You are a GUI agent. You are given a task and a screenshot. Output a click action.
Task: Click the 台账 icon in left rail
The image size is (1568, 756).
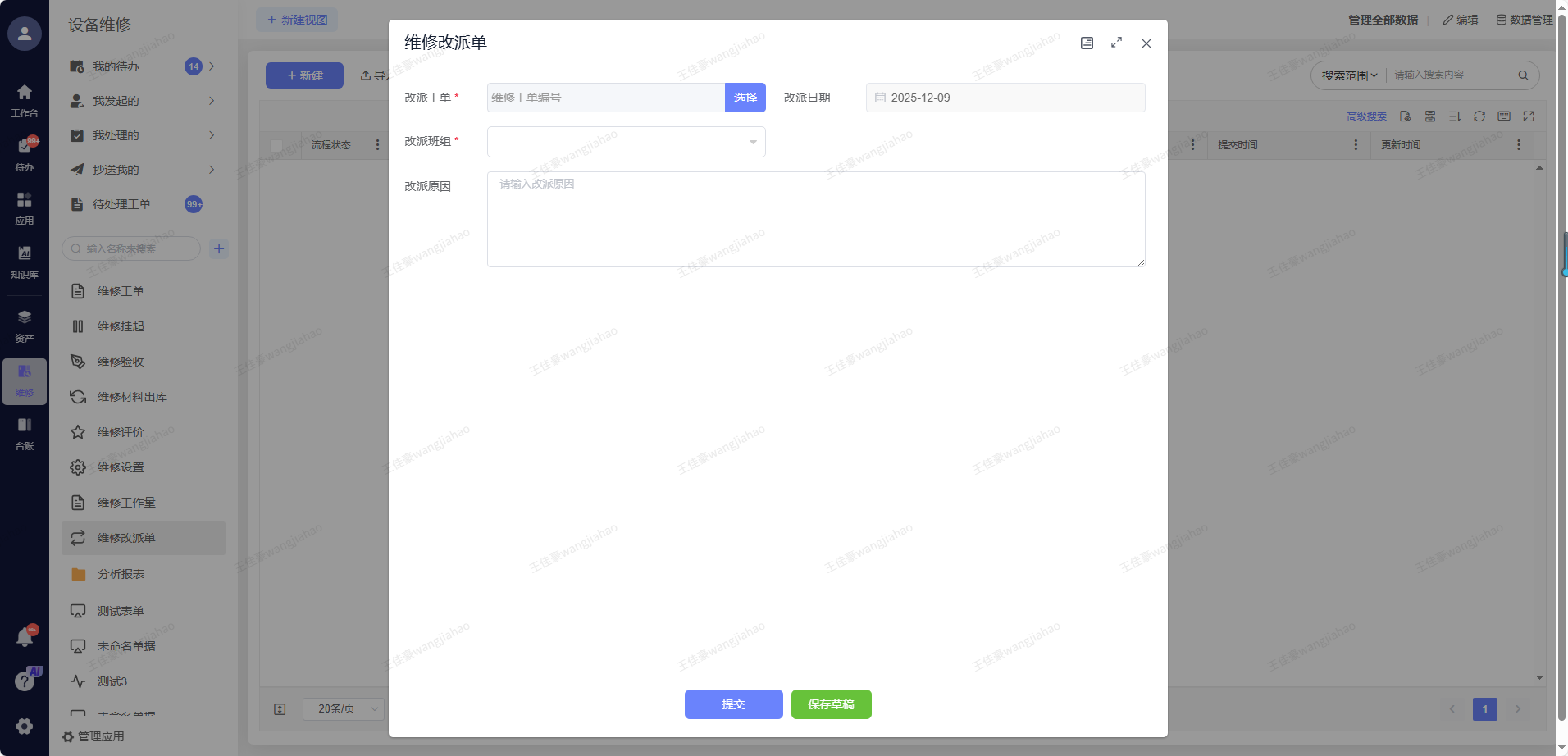coord(25,433)
